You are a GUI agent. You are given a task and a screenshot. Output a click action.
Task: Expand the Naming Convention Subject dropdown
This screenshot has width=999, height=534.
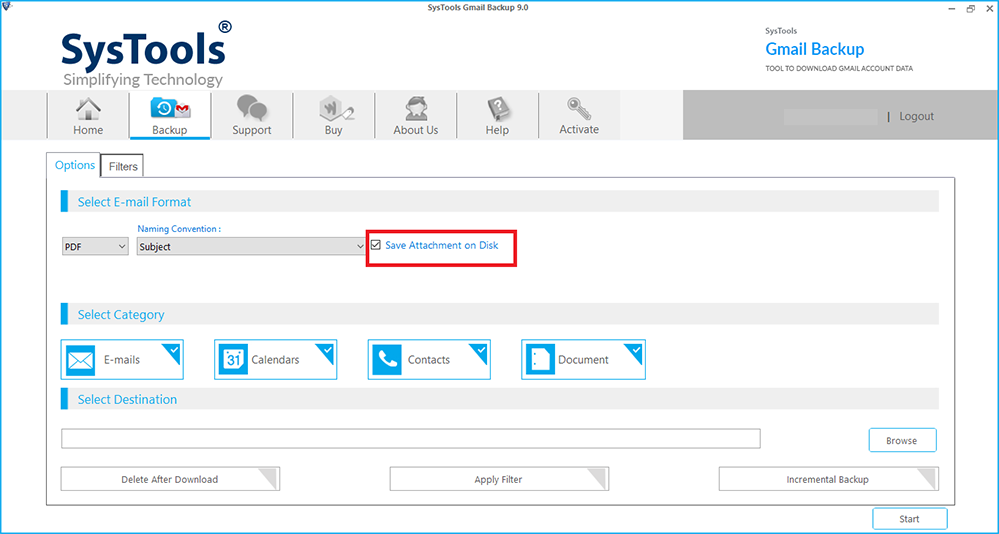(x=251, y=247)
